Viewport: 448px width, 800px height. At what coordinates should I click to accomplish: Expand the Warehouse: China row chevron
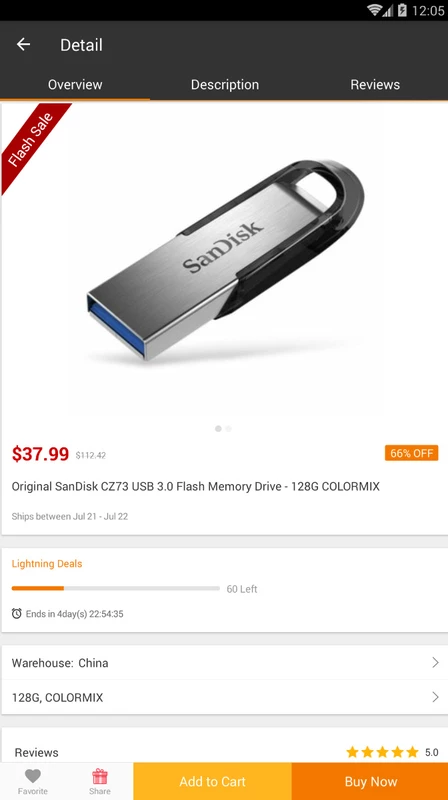(x=435, y=662)
